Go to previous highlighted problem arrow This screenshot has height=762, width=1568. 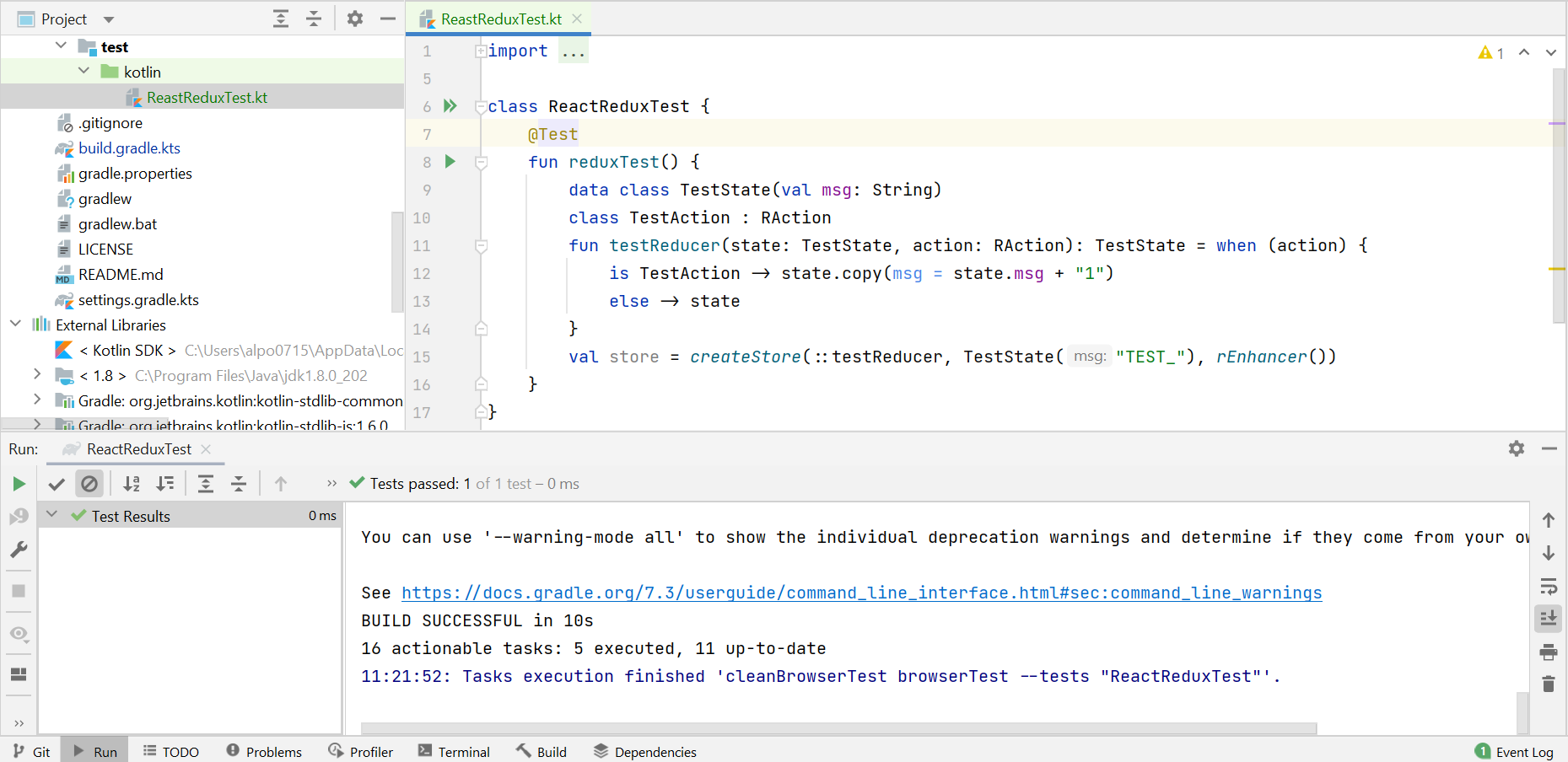(1524, 52)
